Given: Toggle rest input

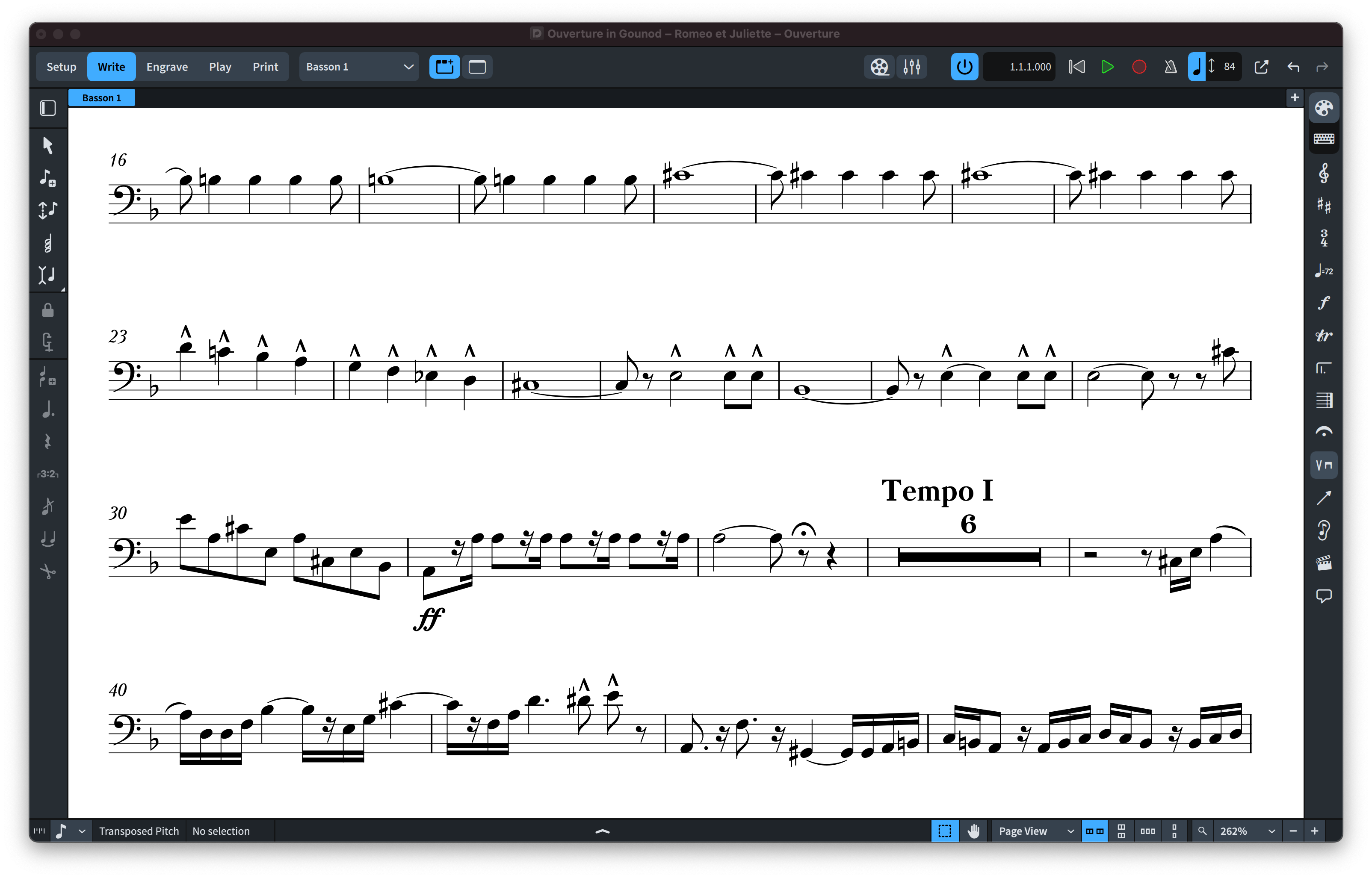Looking at the screenshot, I should [x=48, y=441].
